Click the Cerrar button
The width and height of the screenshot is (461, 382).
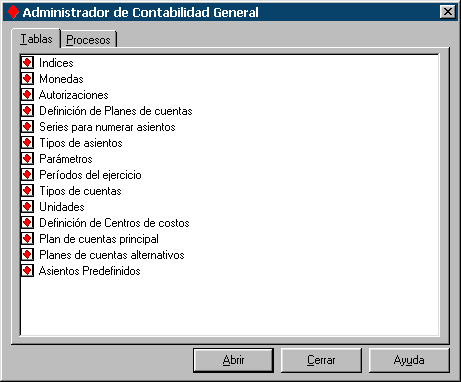[321, 360]
